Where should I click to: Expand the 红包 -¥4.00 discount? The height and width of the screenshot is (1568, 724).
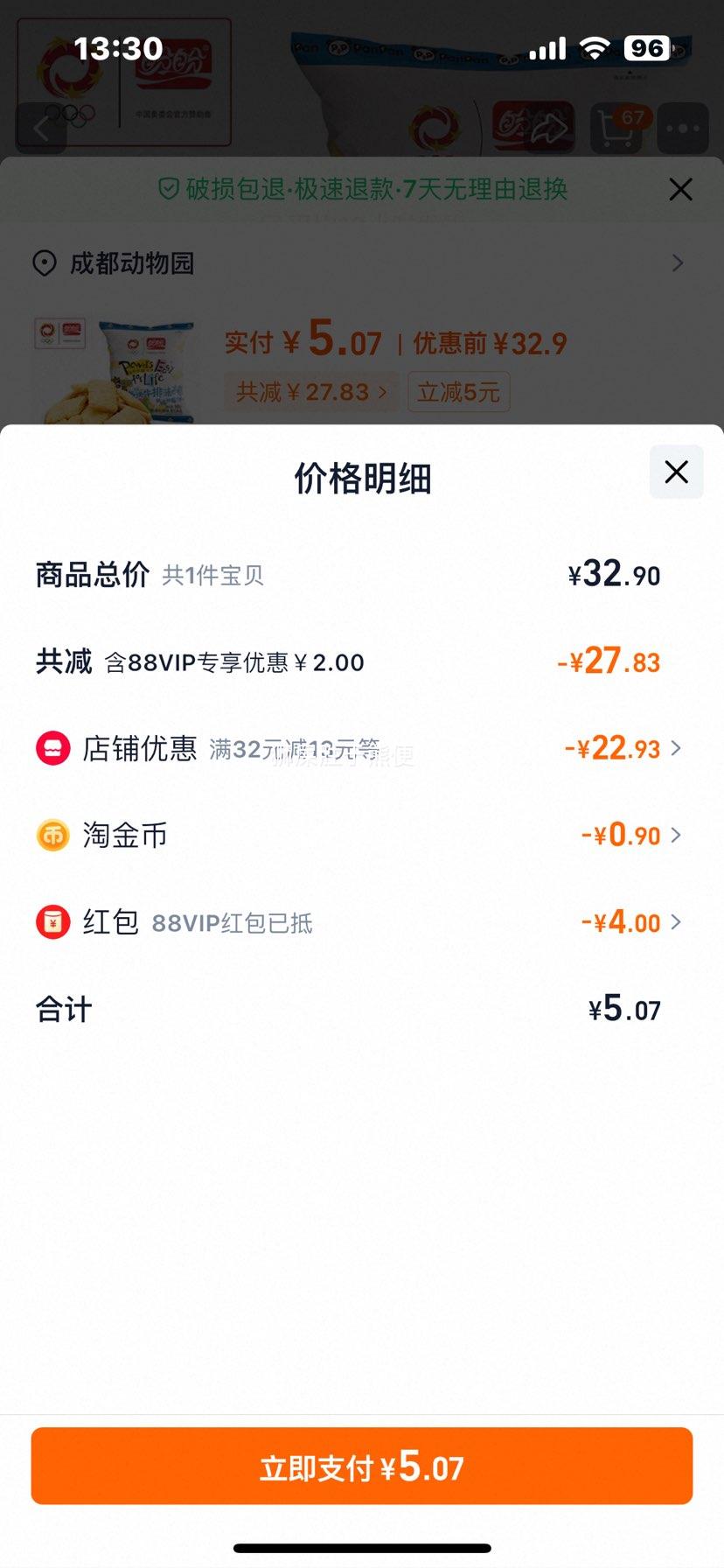[x=631, y=921]
